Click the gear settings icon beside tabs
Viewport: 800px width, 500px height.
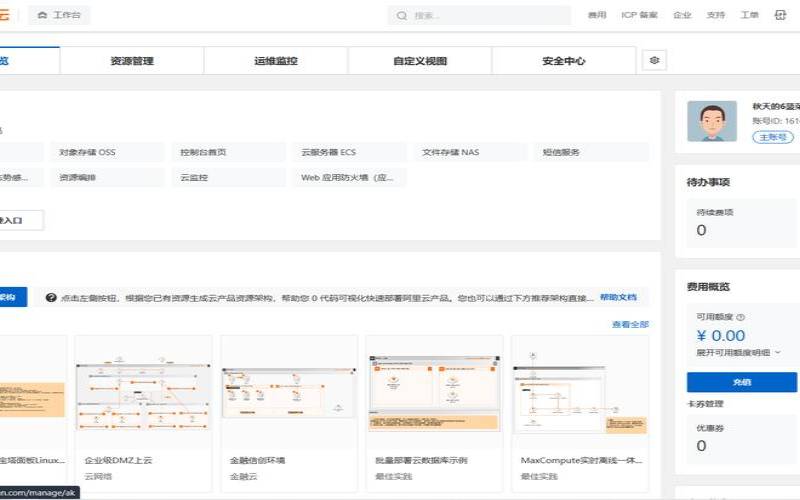[654, 61]
